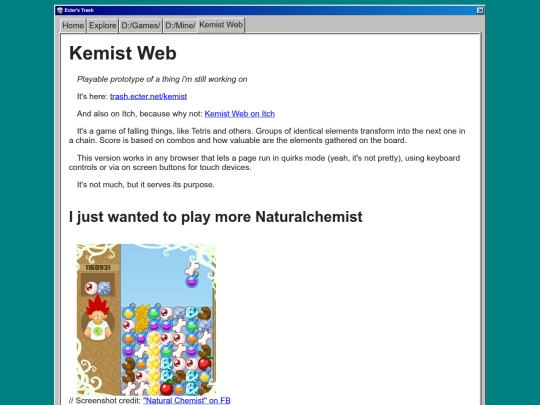Viewport: 540px width, 405px height.
Task: Click the score 1160931 in the screenshot
Action: (98, 268)
